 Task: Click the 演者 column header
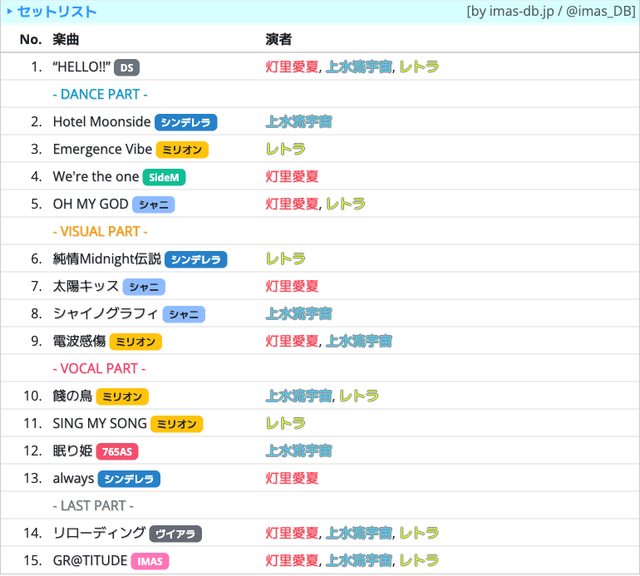click(x=279, y=39)
